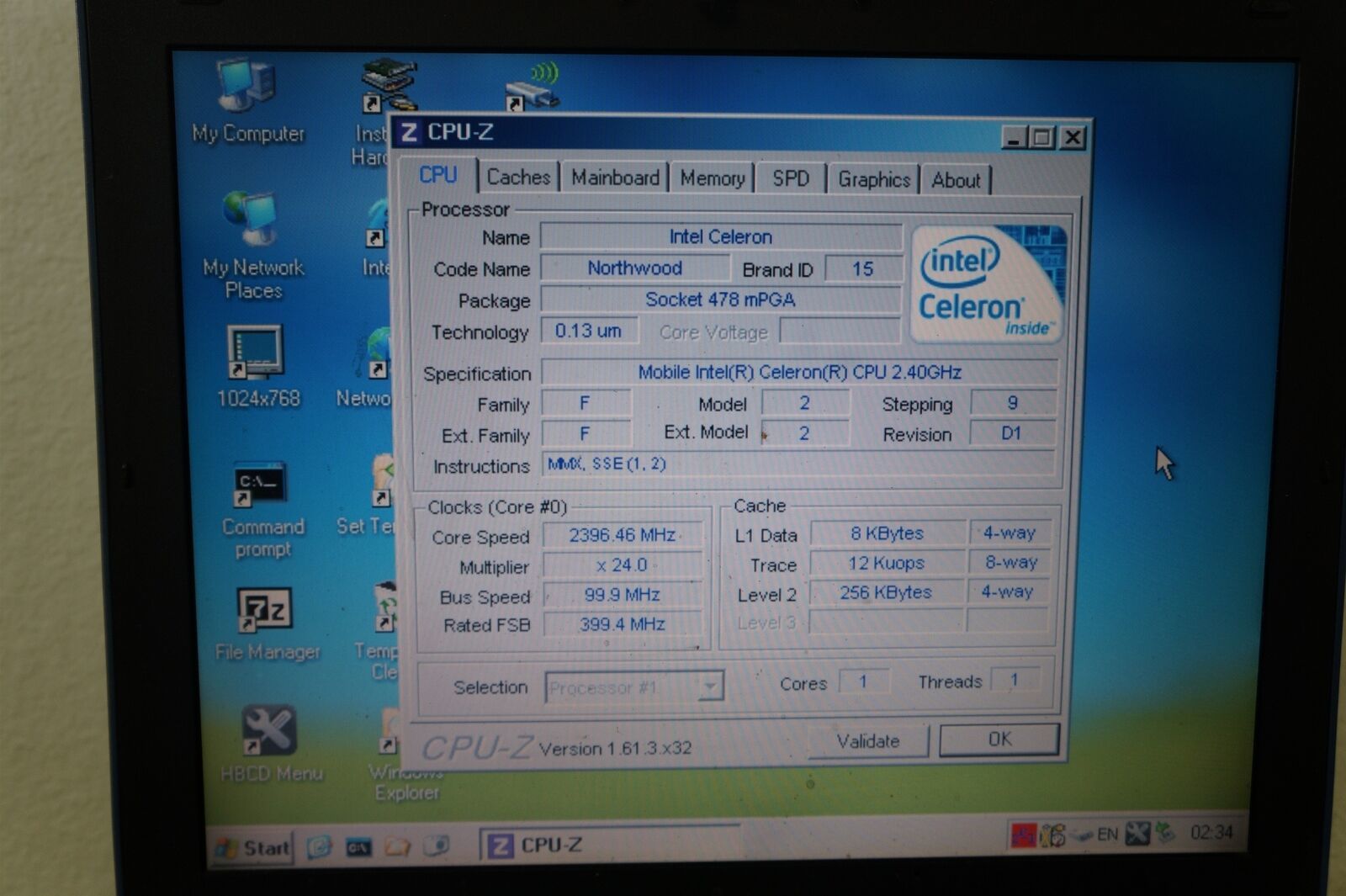Click the network tray icon with X
This screenshot has width=1346, height=896.
[1137, 834]
